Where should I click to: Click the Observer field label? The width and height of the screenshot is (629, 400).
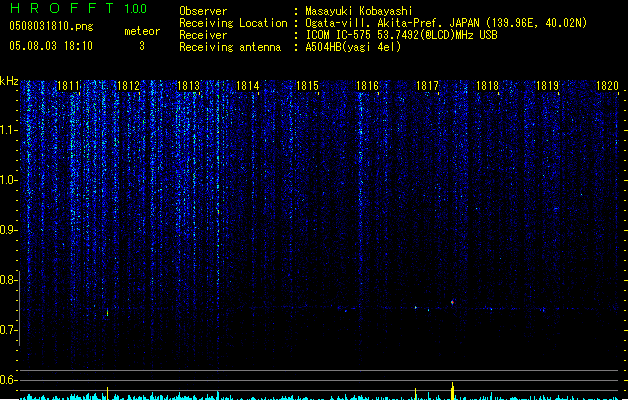pos(203,11)
